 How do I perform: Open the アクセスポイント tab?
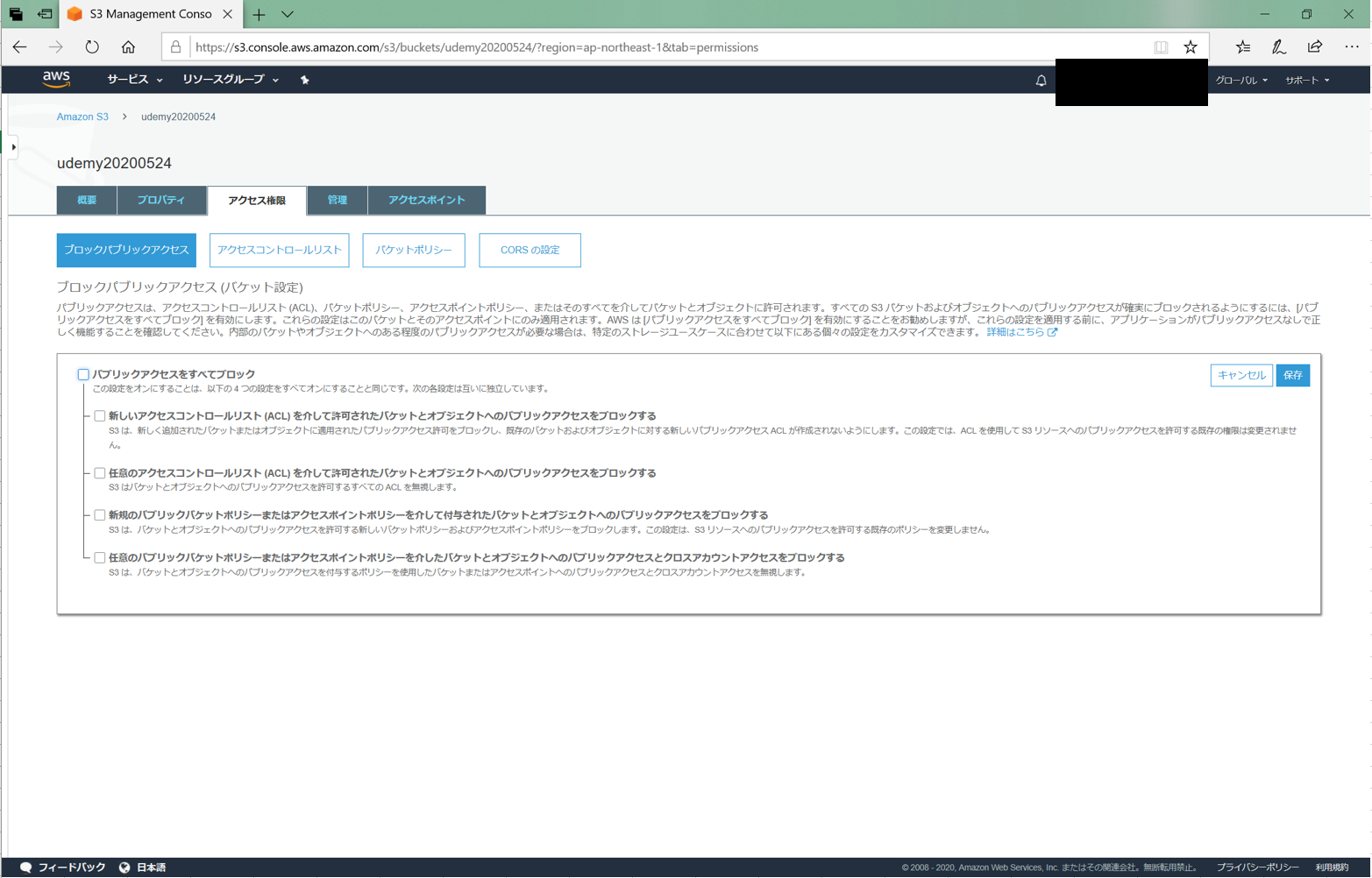(x=427, y=201)
